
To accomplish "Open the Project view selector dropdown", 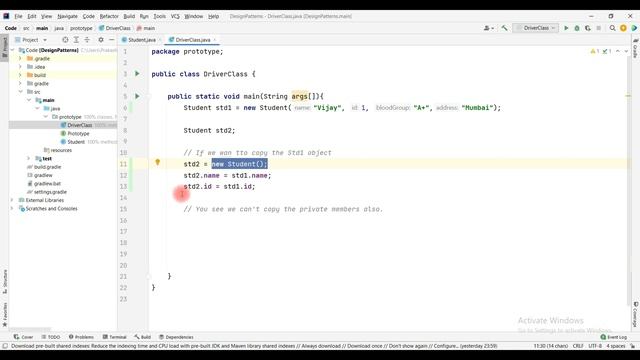I will [x=31, y=40].
